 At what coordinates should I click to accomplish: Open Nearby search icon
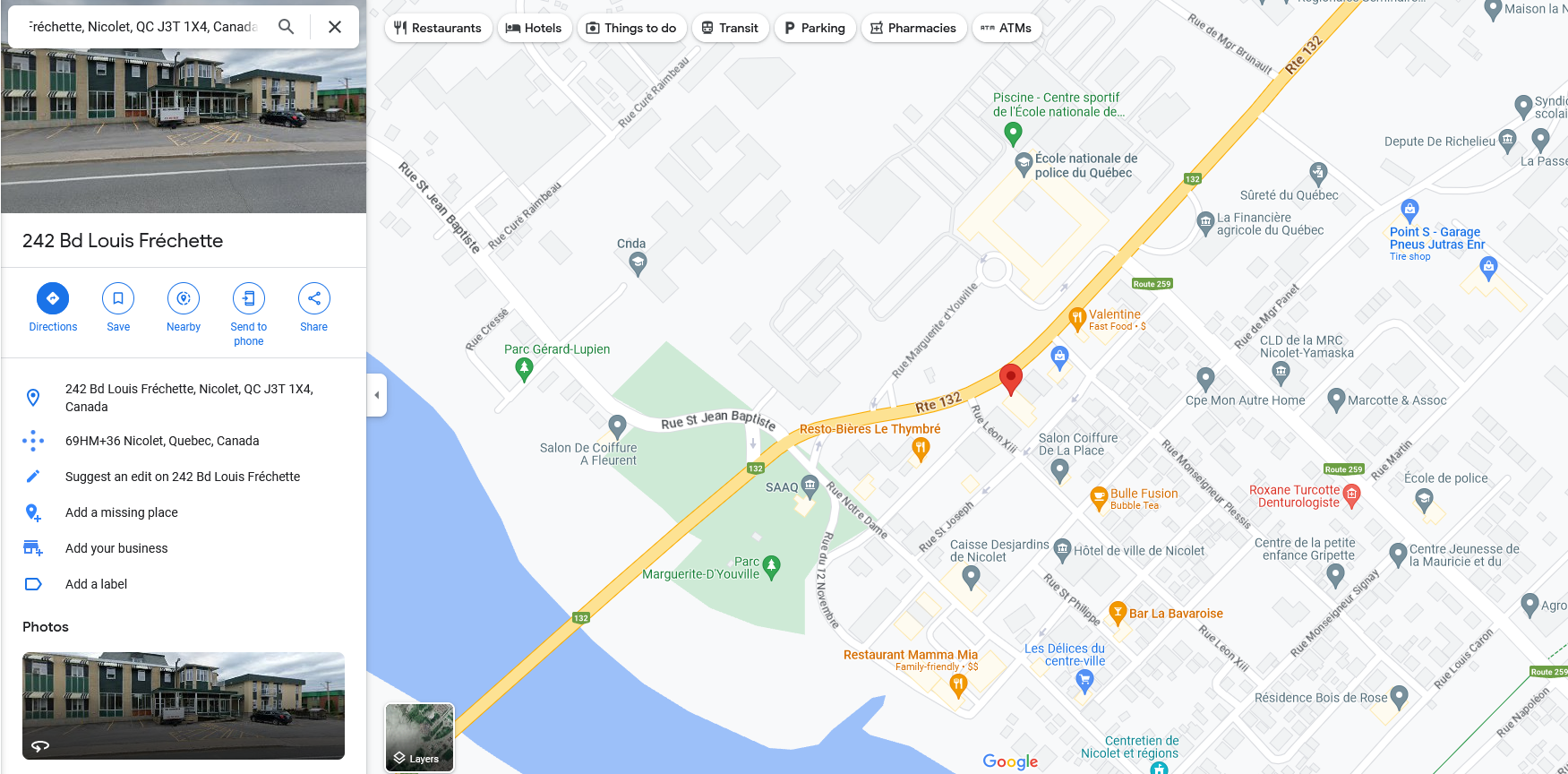point(184,298)
